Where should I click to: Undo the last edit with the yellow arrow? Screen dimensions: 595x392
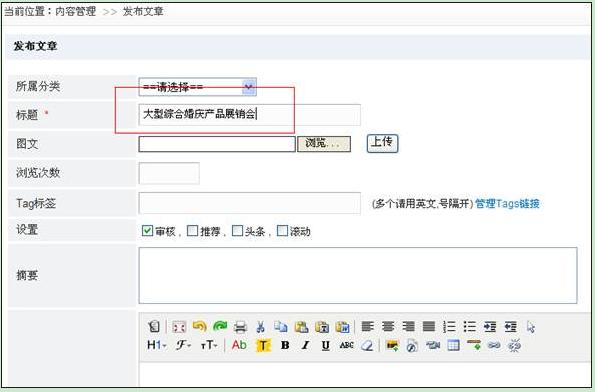pos(200,326)
